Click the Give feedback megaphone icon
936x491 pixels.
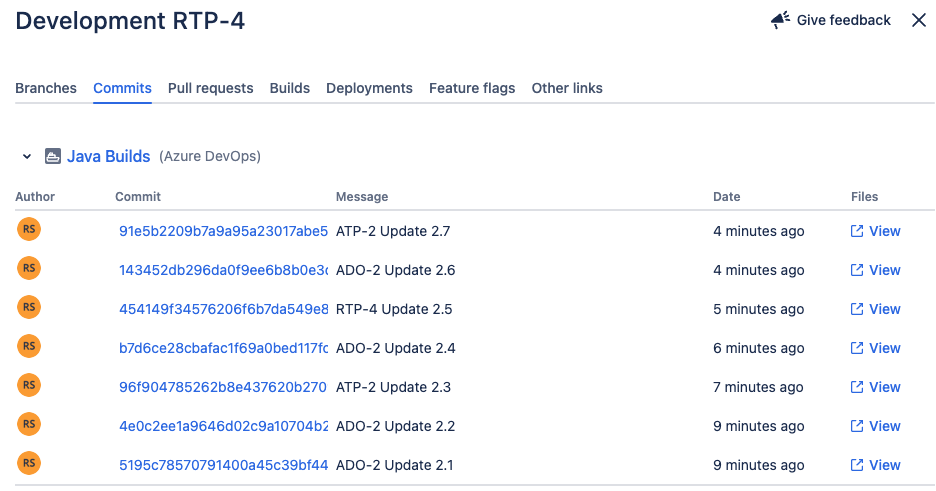(780, 20)
